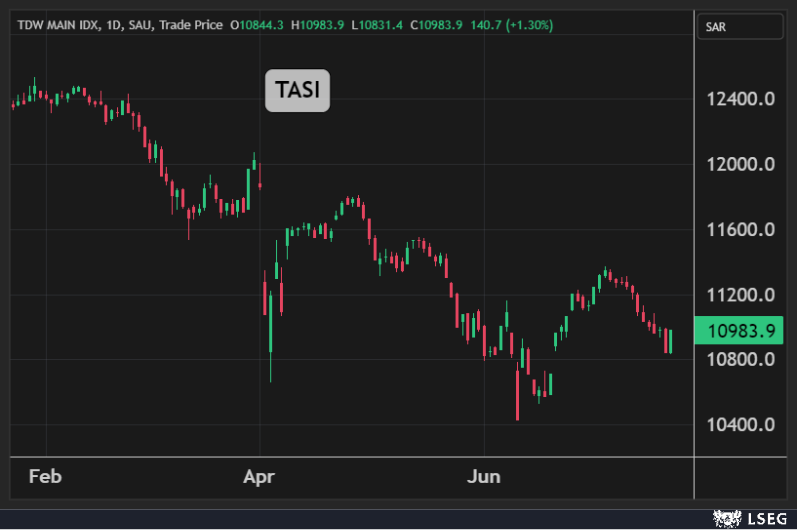Click the 10800.0 price axis label

pos(741,360)
